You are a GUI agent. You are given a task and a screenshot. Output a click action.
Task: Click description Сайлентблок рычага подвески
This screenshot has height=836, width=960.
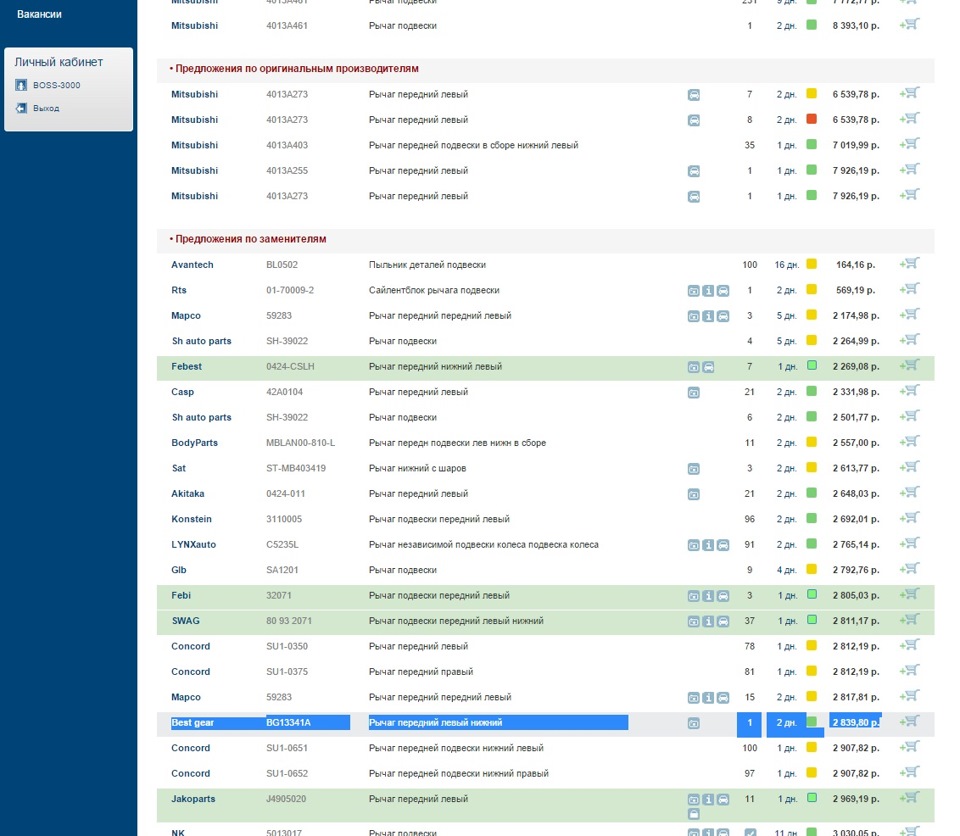434,290
